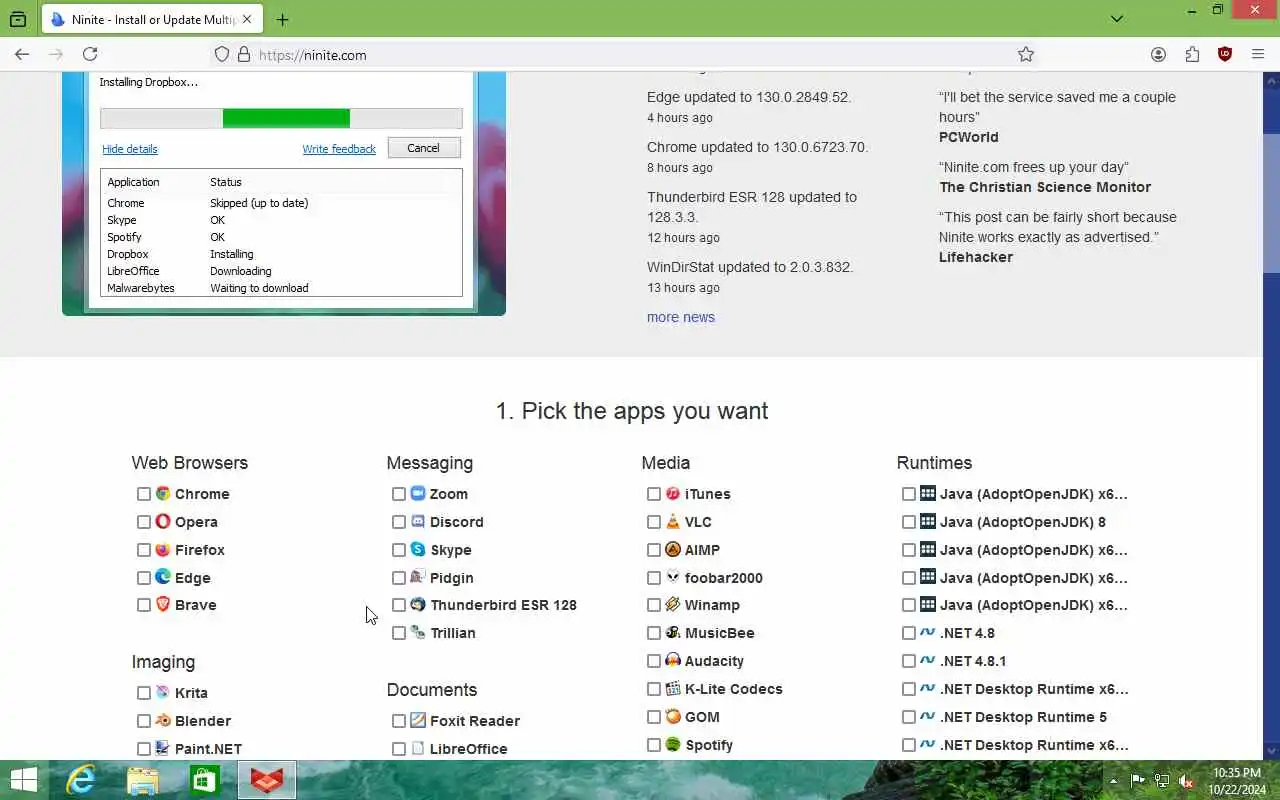Click Hide details link in installer image
The image size is (1280, 800).
(130, 149)
